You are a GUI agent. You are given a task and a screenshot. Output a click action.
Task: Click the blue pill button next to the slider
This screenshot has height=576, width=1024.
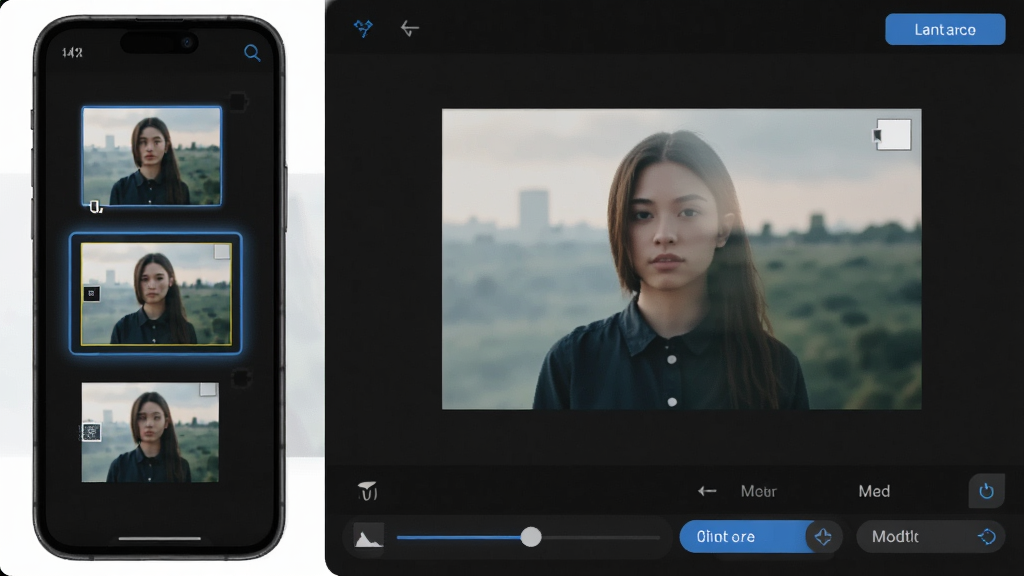(761, 537)
